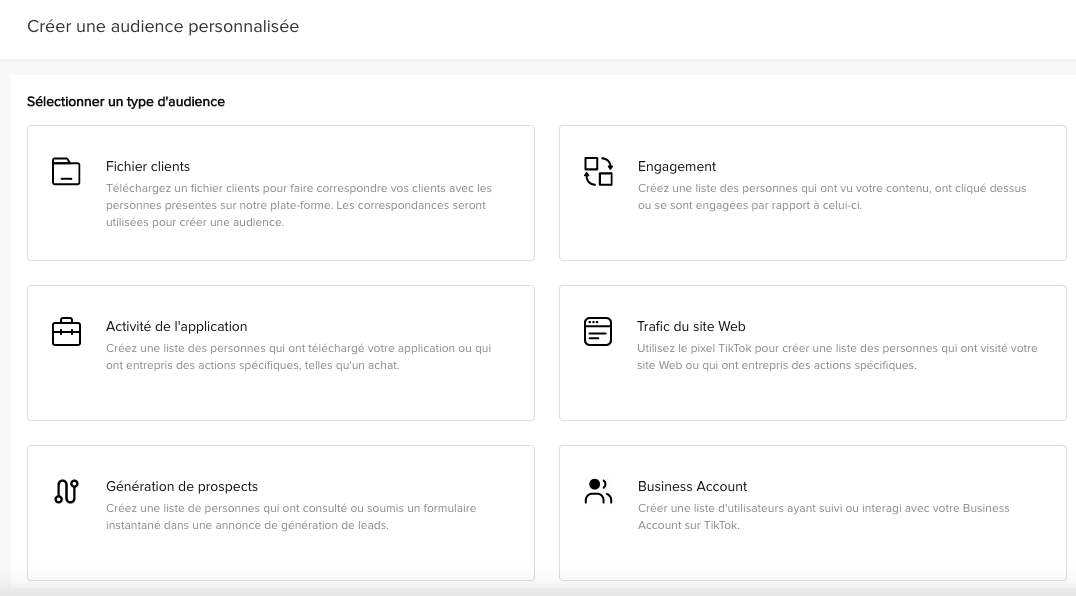Click the Fichier clients description text
Image resolution: width=1076 pixels, height=596 pixels.
tap(299, 205)
